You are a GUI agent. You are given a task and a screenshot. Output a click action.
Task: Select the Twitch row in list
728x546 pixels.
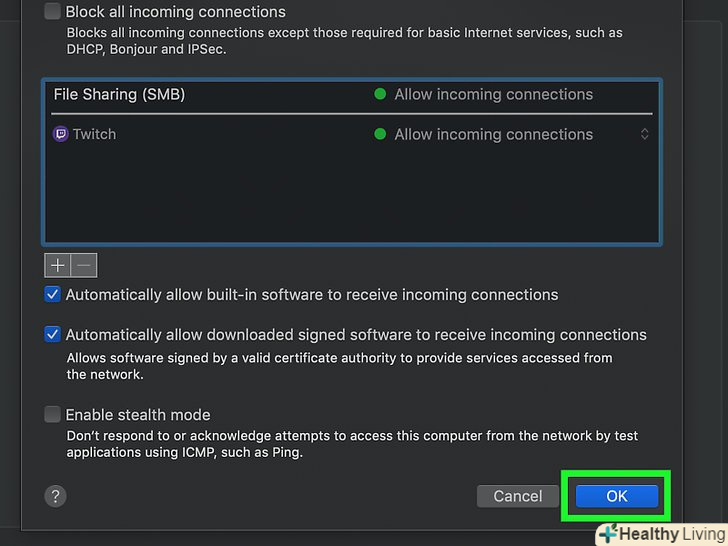[x=200, y=134]
